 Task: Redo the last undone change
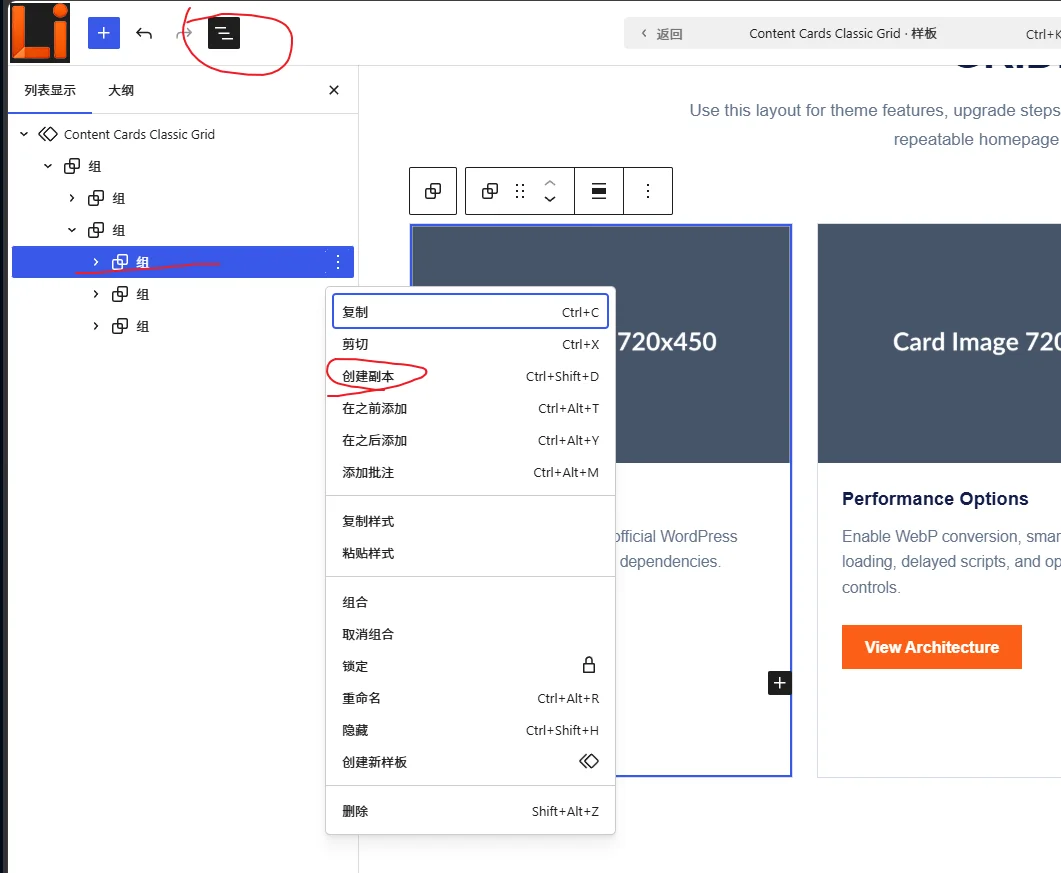183,33
